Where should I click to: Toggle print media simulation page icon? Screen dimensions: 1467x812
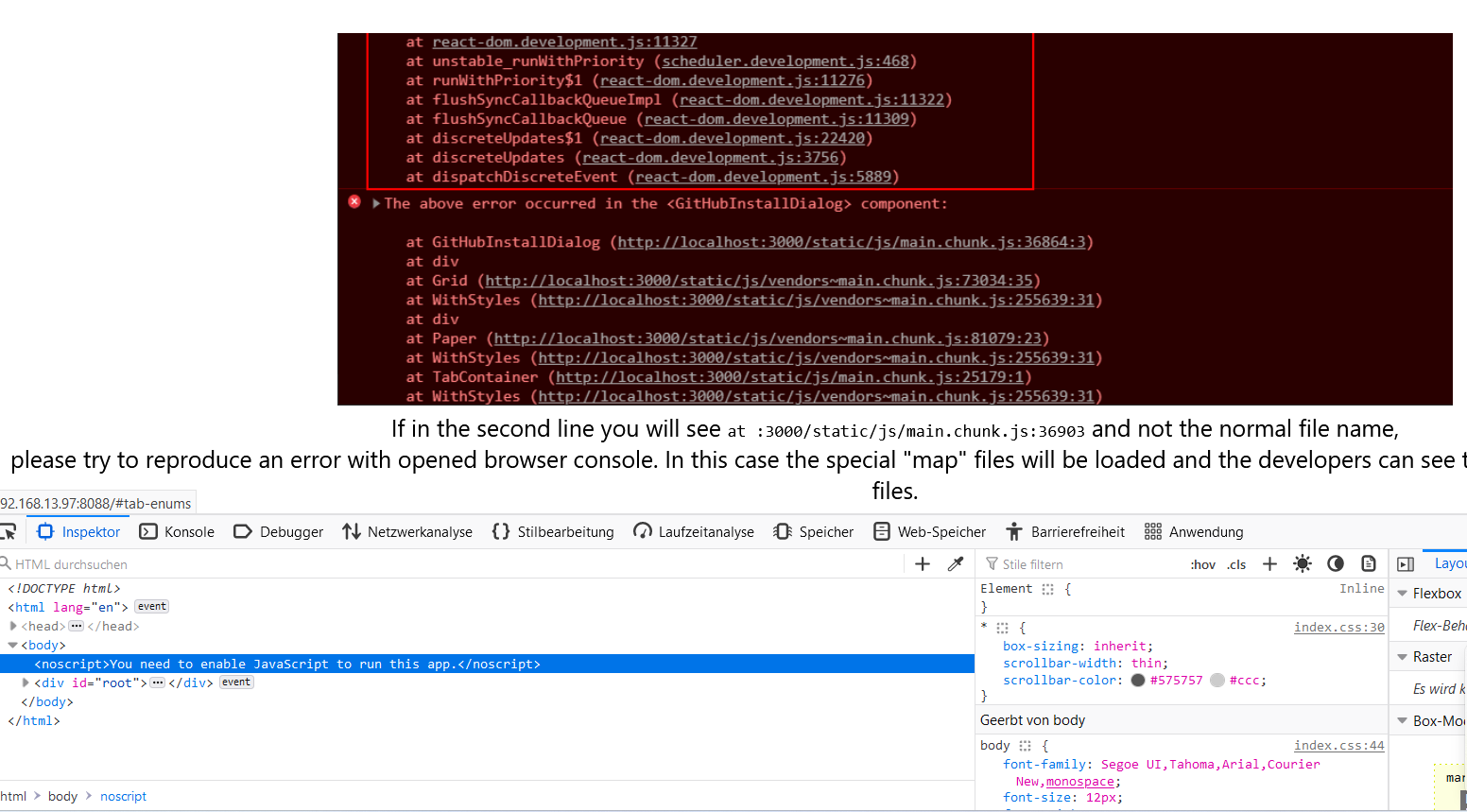click(x=1369, y=564)
